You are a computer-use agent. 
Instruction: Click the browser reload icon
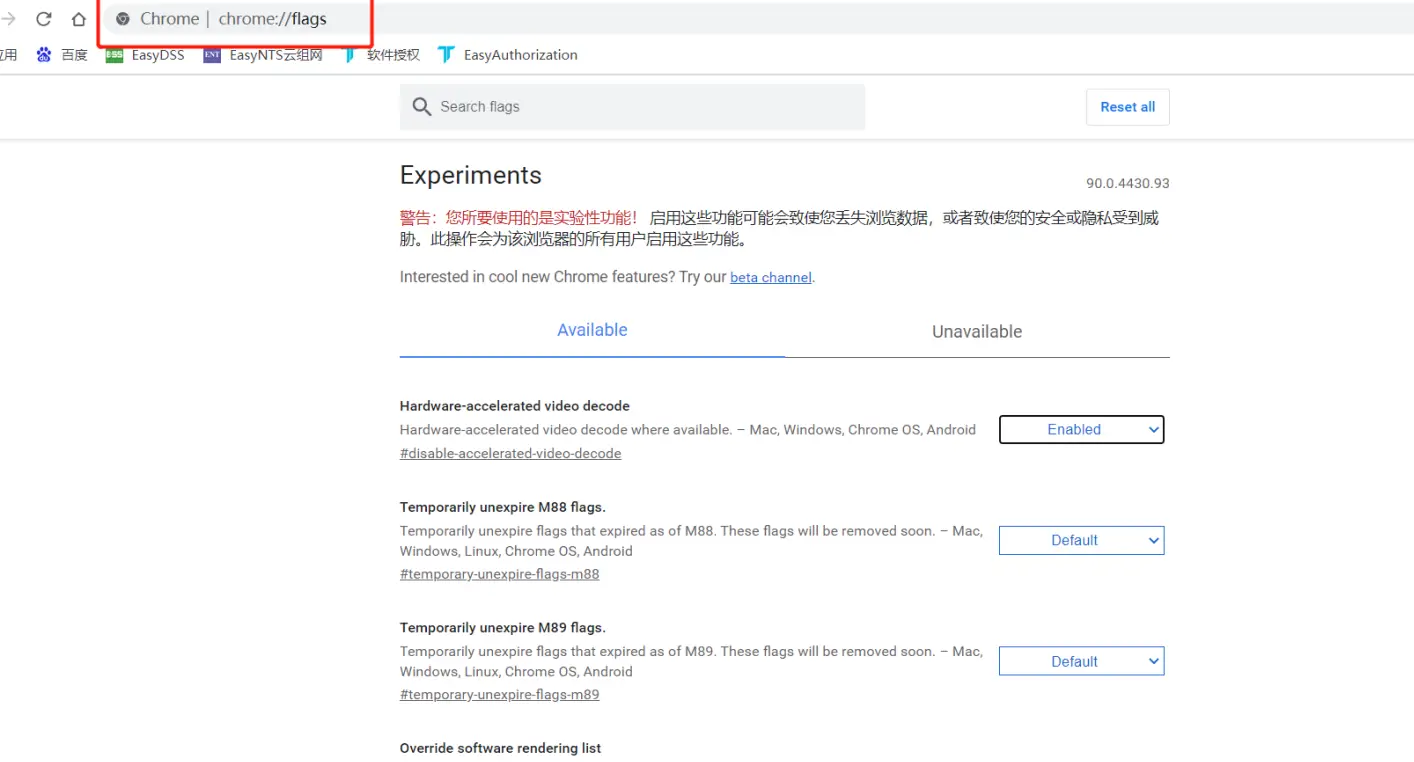[x=44, y=19]
